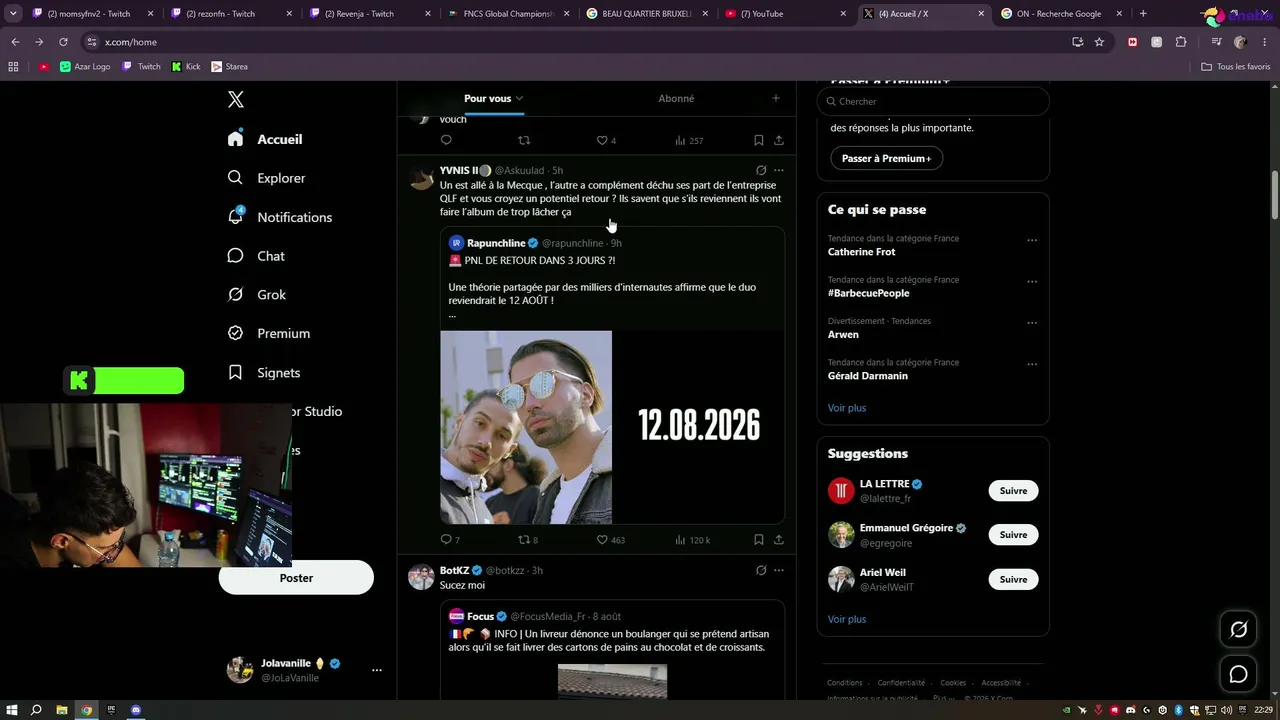Viewport: 1280px width, 720px height.
Task: Open Chat in the X sidebar
Action: tap(257, 256)
